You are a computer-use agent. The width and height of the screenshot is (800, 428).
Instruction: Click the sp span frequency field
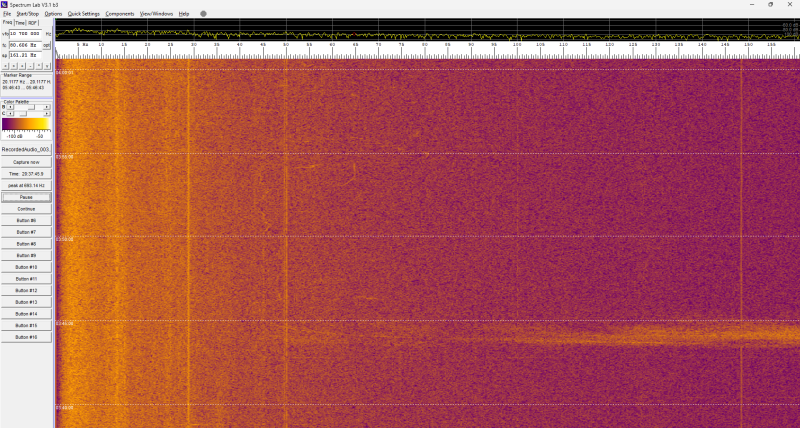pos(26,55)
